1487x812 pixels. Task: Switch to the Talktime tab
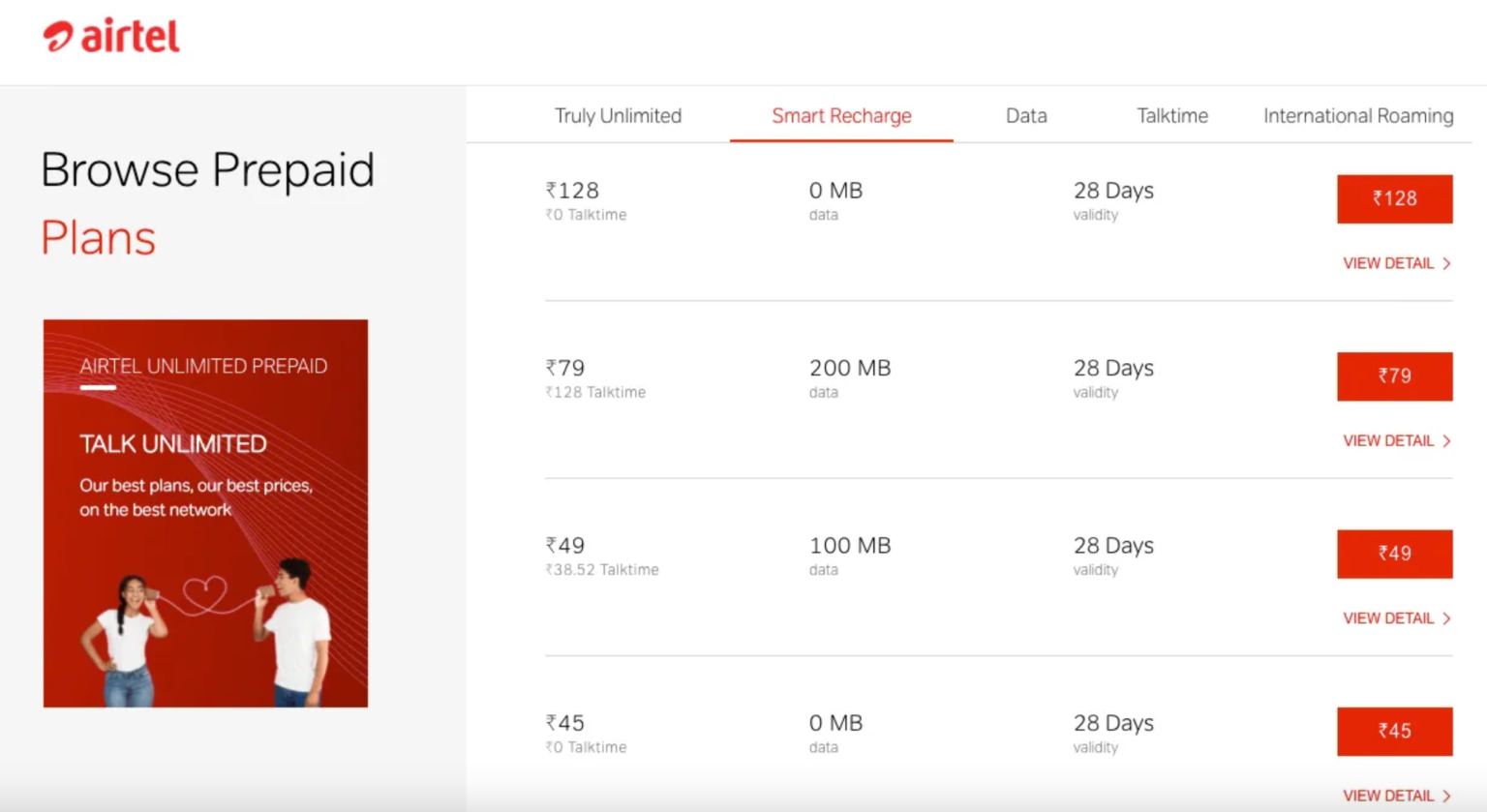[x=1171, y=115]
